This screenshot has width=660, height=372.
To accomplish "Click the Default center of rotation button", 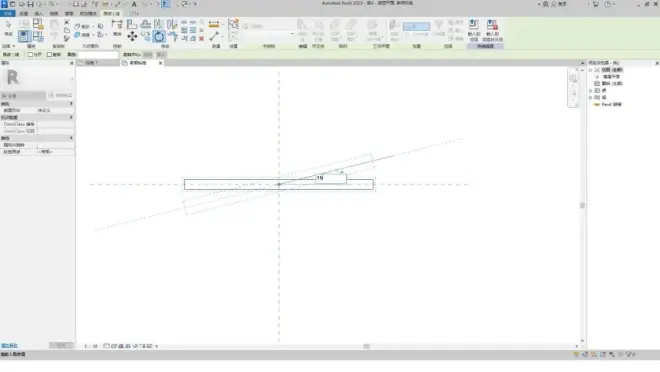I will (161, 54).
